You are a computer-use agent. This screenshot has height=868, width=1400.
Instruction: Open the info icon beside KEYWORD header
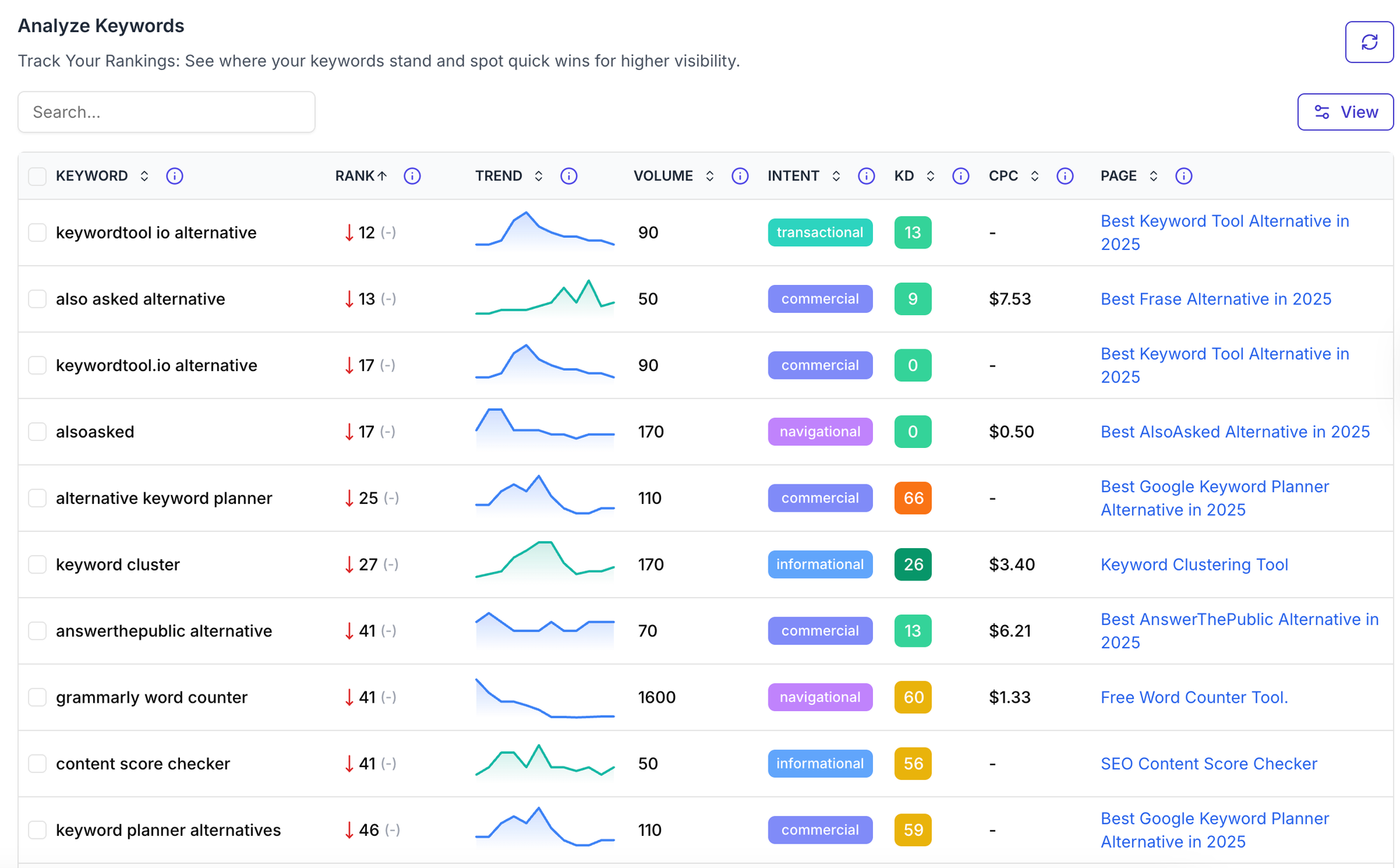point(174,176)
